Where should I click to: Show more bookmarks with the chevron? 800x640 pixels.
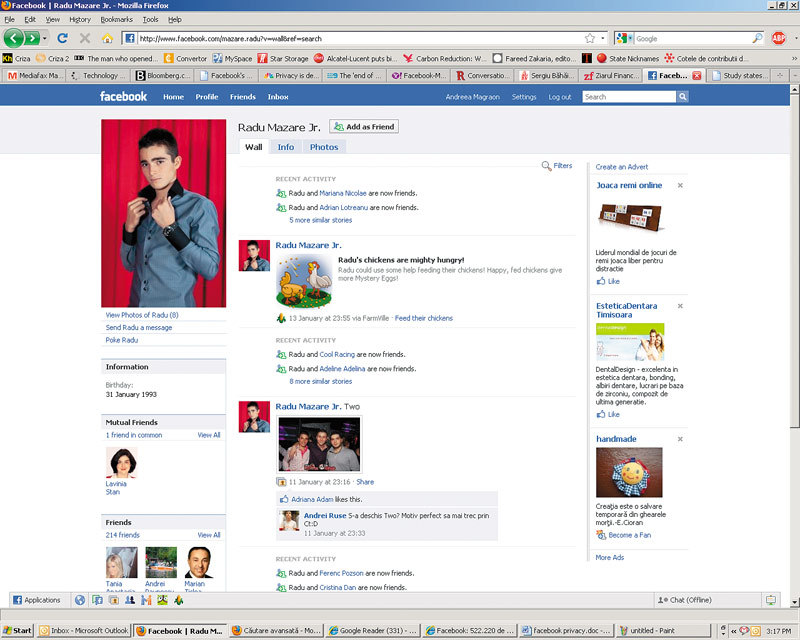[x=794, y=58]
